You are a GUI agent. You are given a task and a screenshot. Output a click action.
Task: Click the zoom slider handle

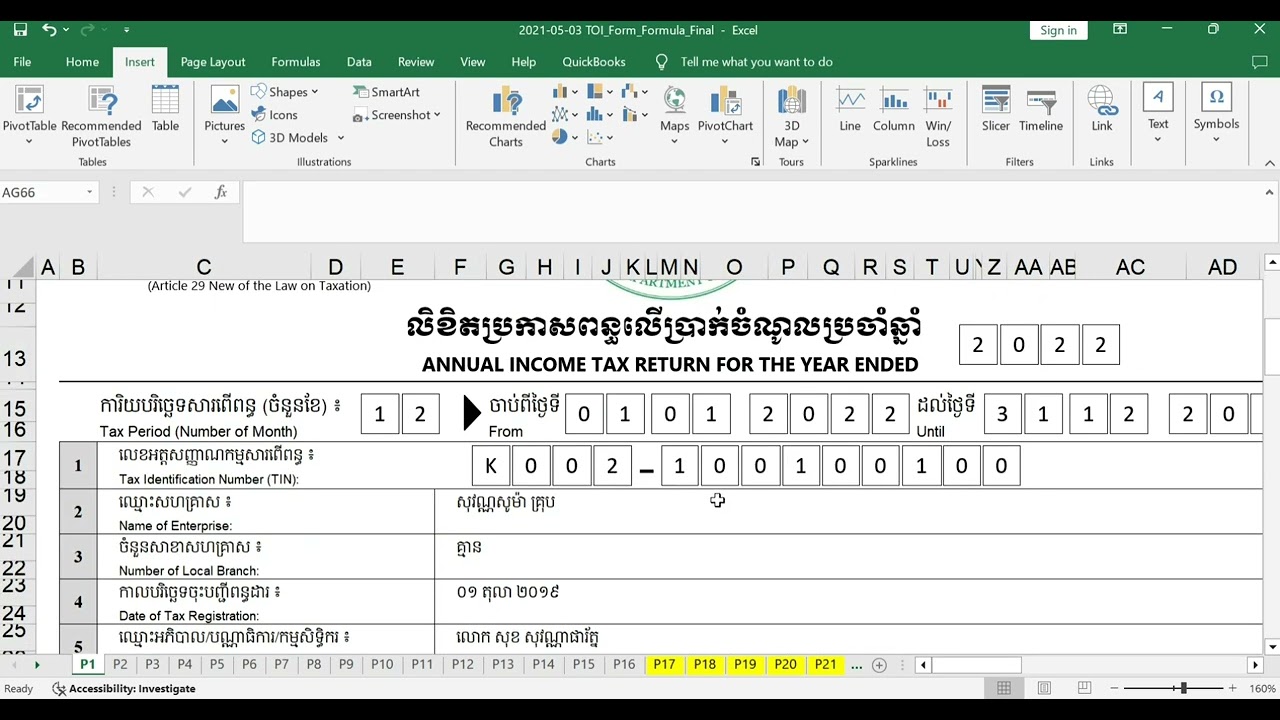click(1183, 688)
